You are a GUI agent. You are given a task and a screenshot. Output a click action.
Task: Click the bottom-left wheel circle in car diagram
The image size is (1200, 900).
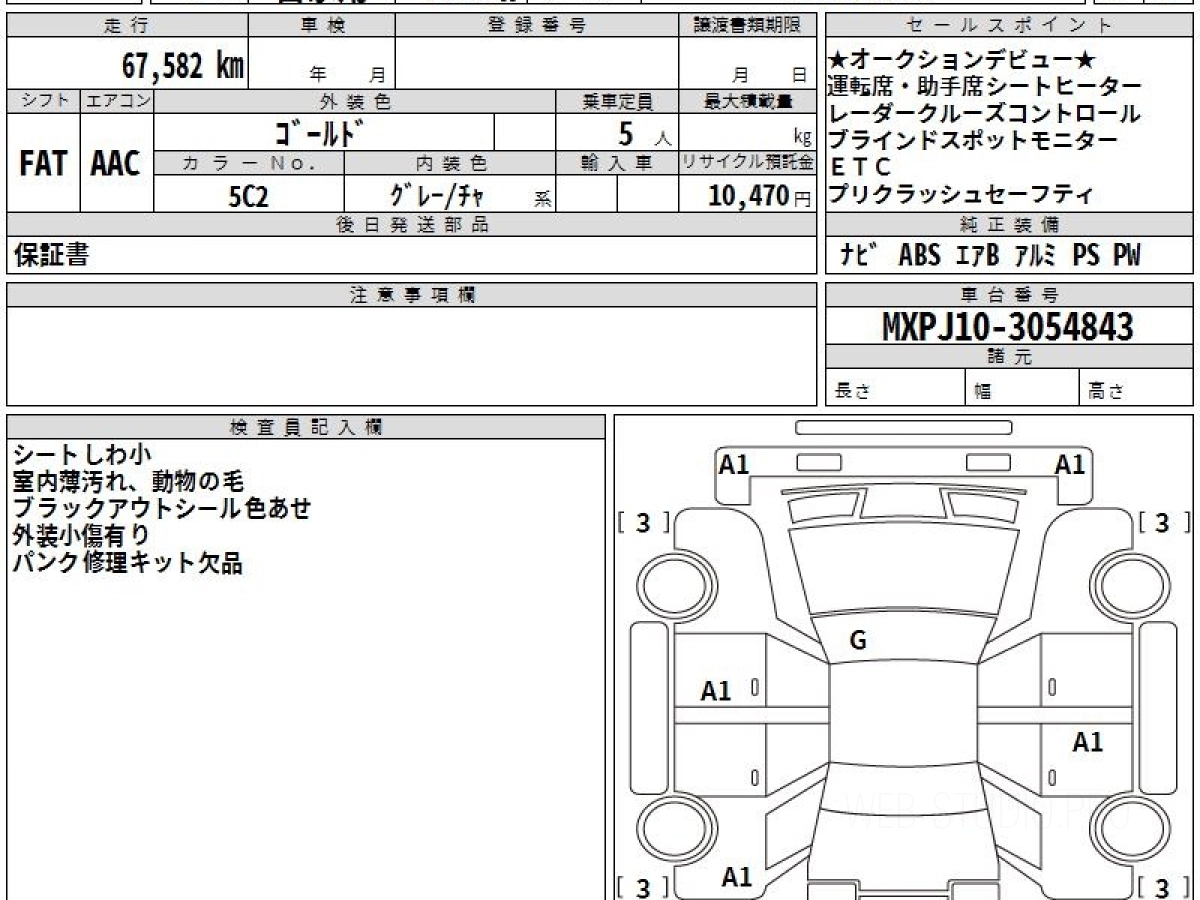[670, 829]
